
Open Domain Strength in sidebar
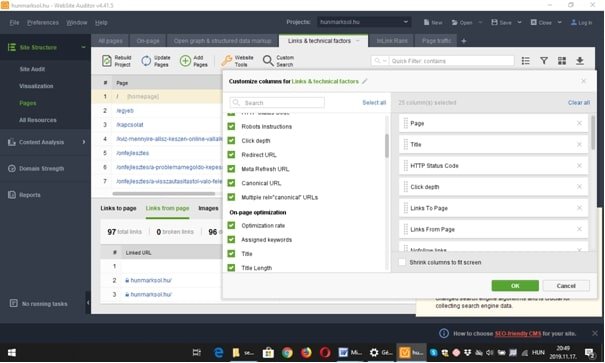[41, 169]
